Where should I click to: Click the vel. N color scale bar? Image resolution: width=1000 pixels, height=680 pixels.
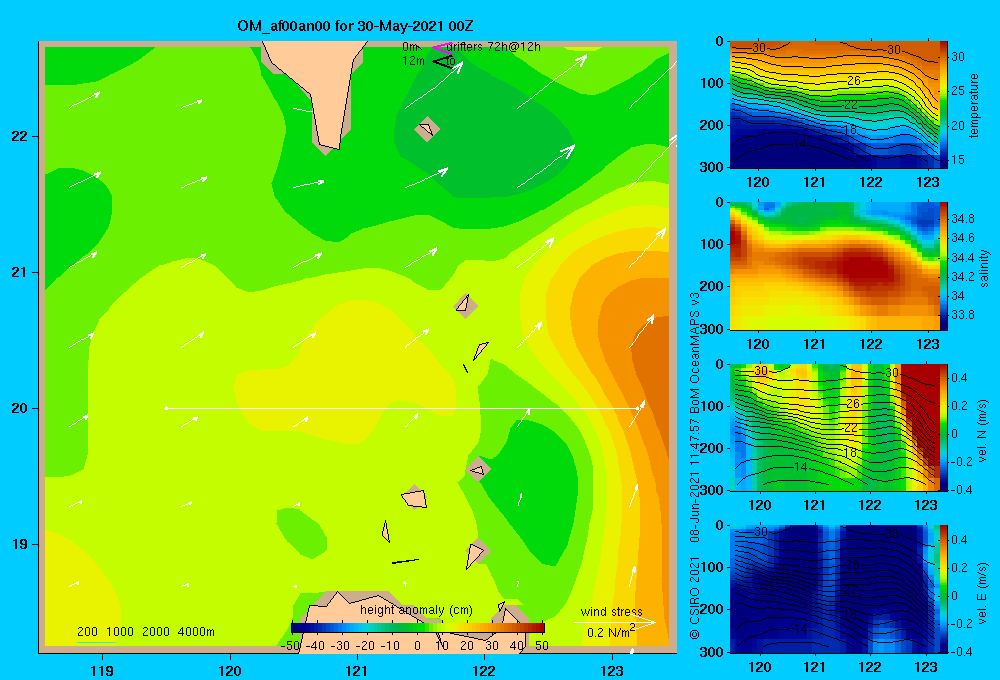click(x=944, y=427)
